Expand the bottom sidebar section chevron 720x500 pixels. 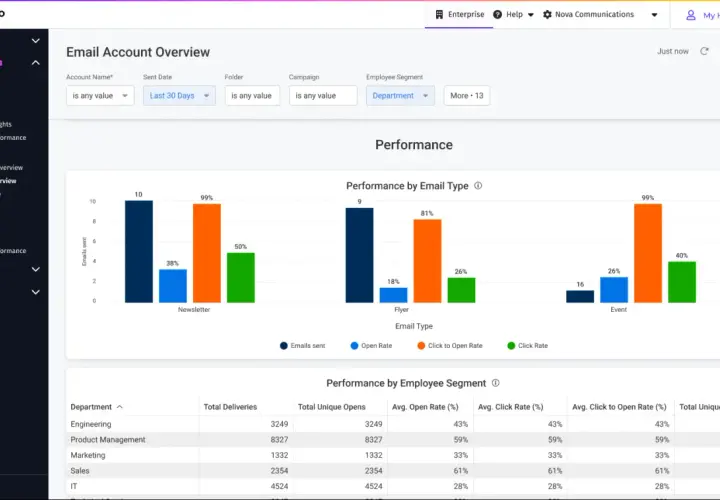(35, 292)
